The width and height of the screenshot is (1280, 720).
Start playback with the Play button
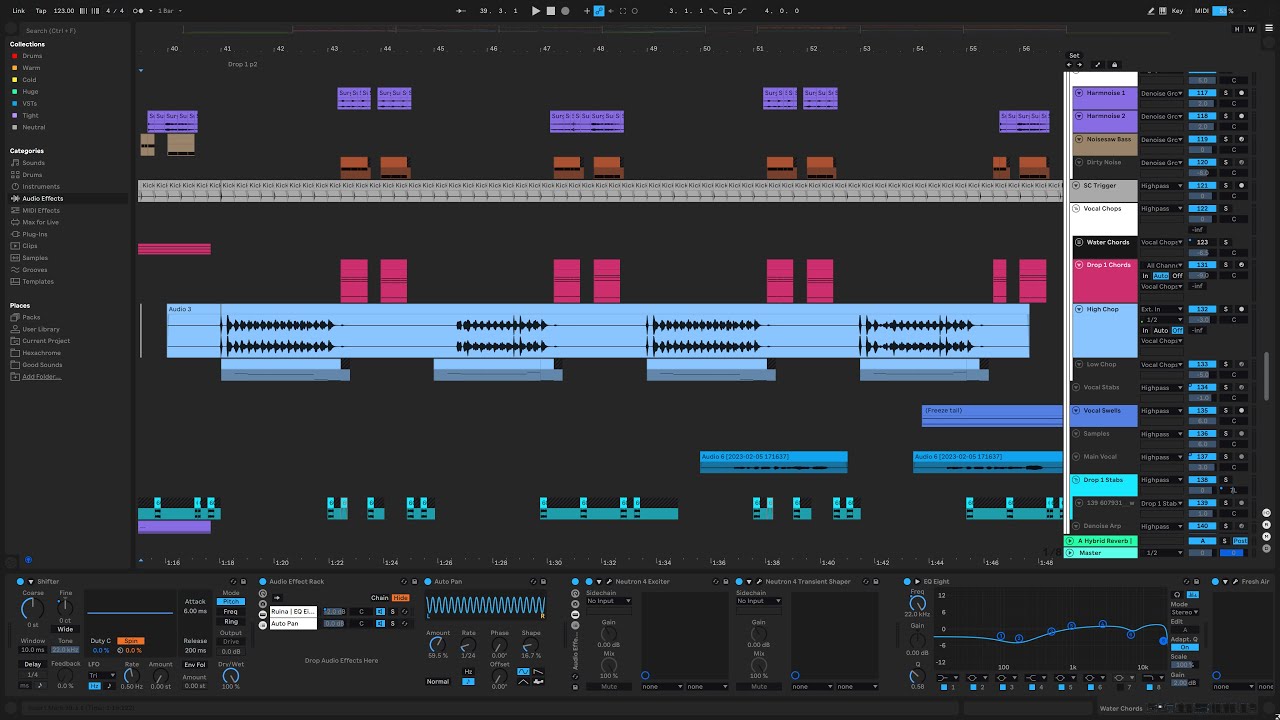536,11
